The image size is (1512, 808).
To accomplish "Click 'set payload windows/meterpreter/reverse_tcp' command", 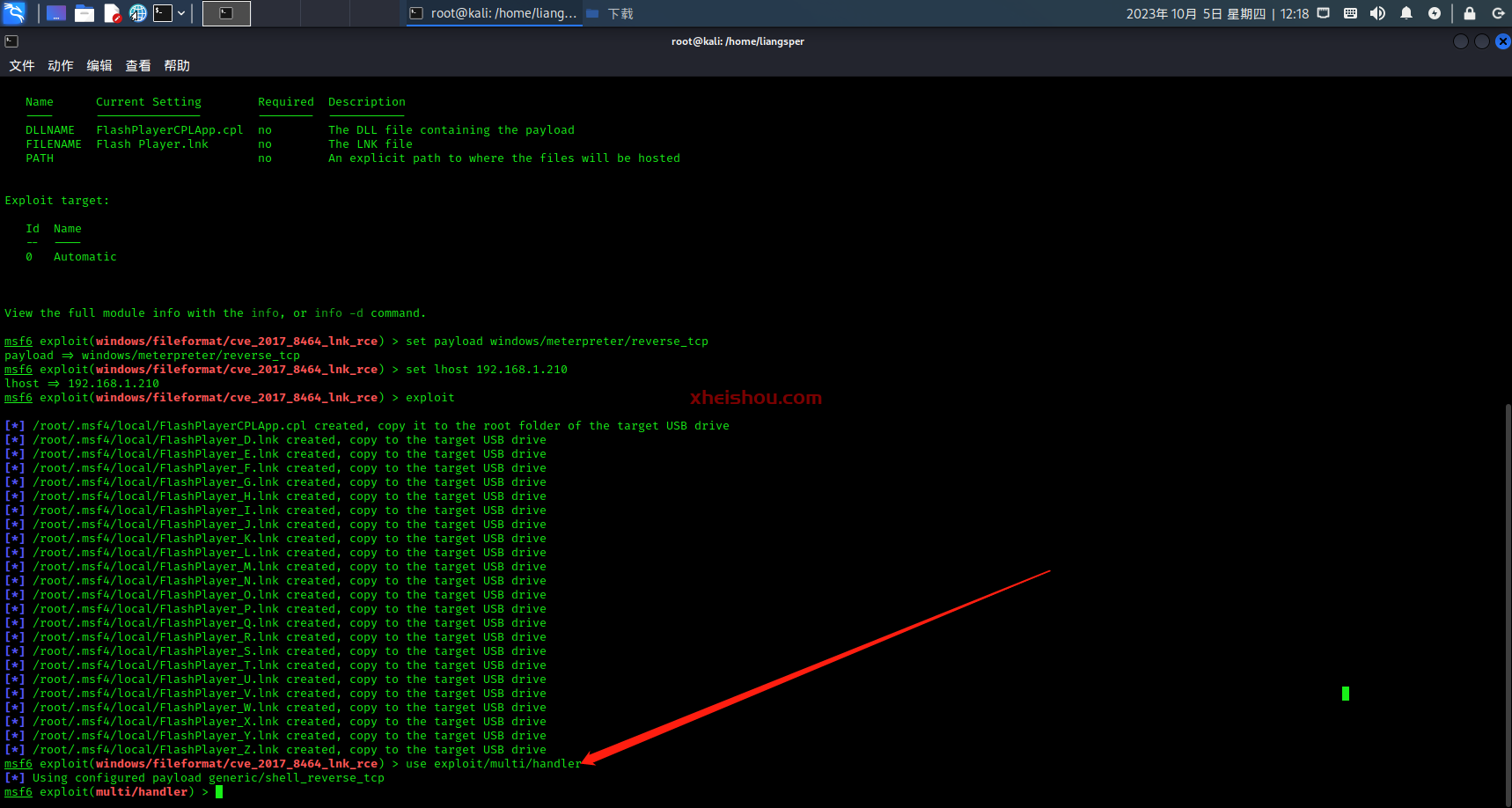I will pyautogui.click(x=557, y=342).
